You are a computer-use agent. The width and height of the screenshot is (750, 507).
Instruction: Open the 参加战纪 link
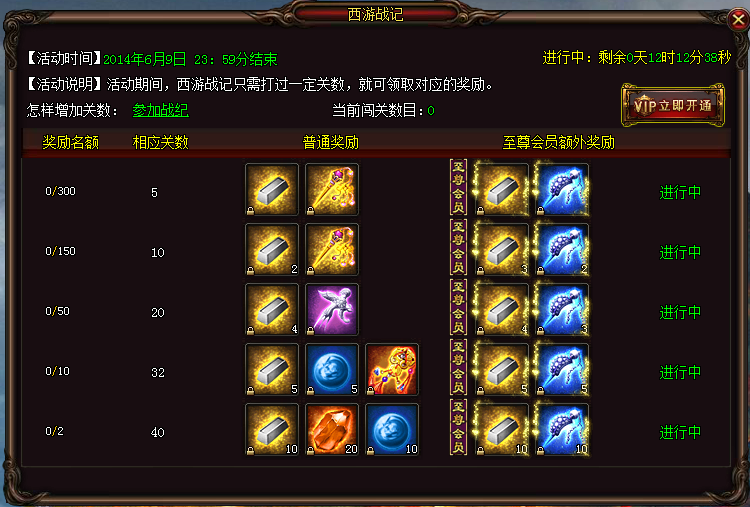(x=160, y=110)
